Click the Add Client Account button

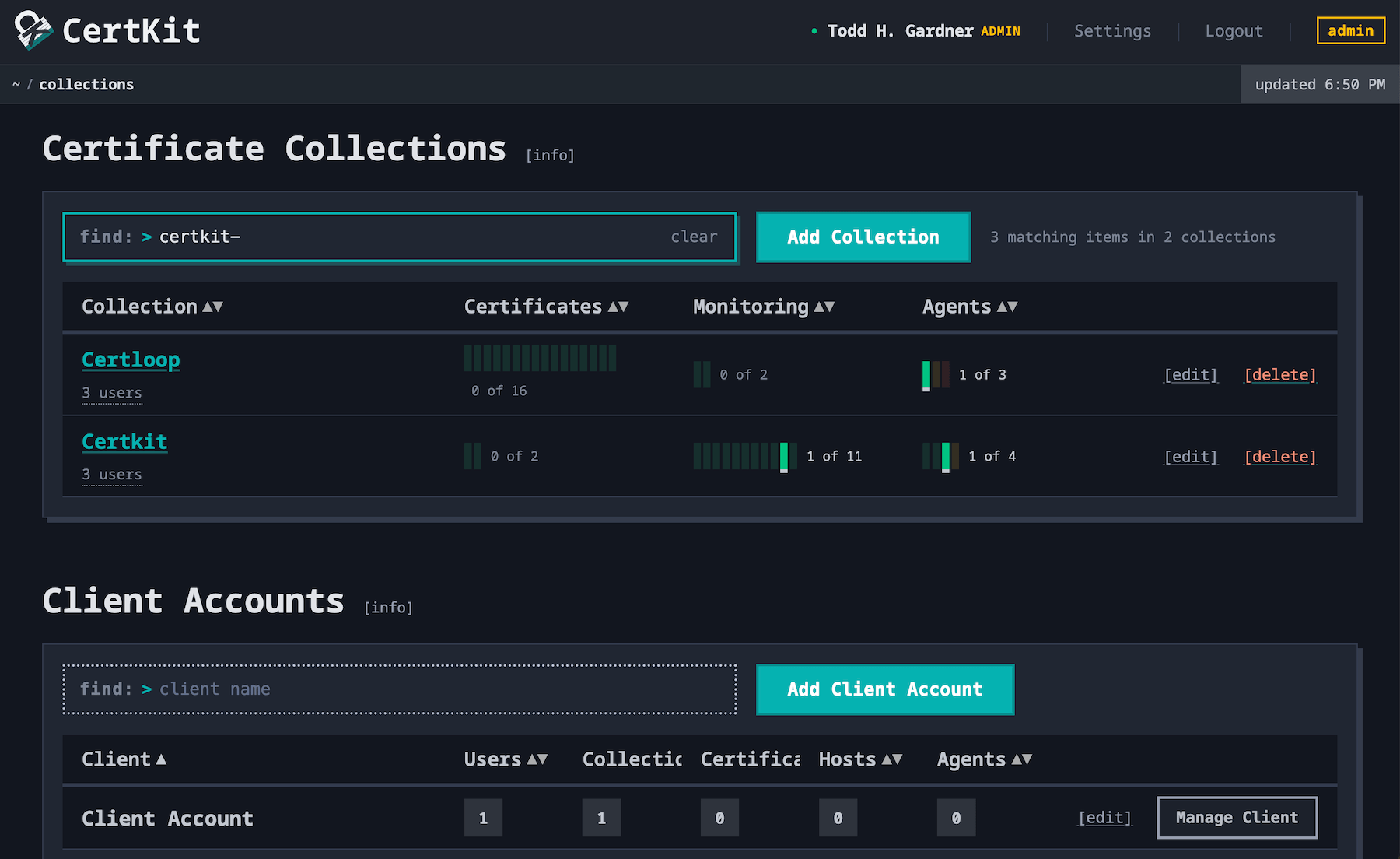pos(885,689)
